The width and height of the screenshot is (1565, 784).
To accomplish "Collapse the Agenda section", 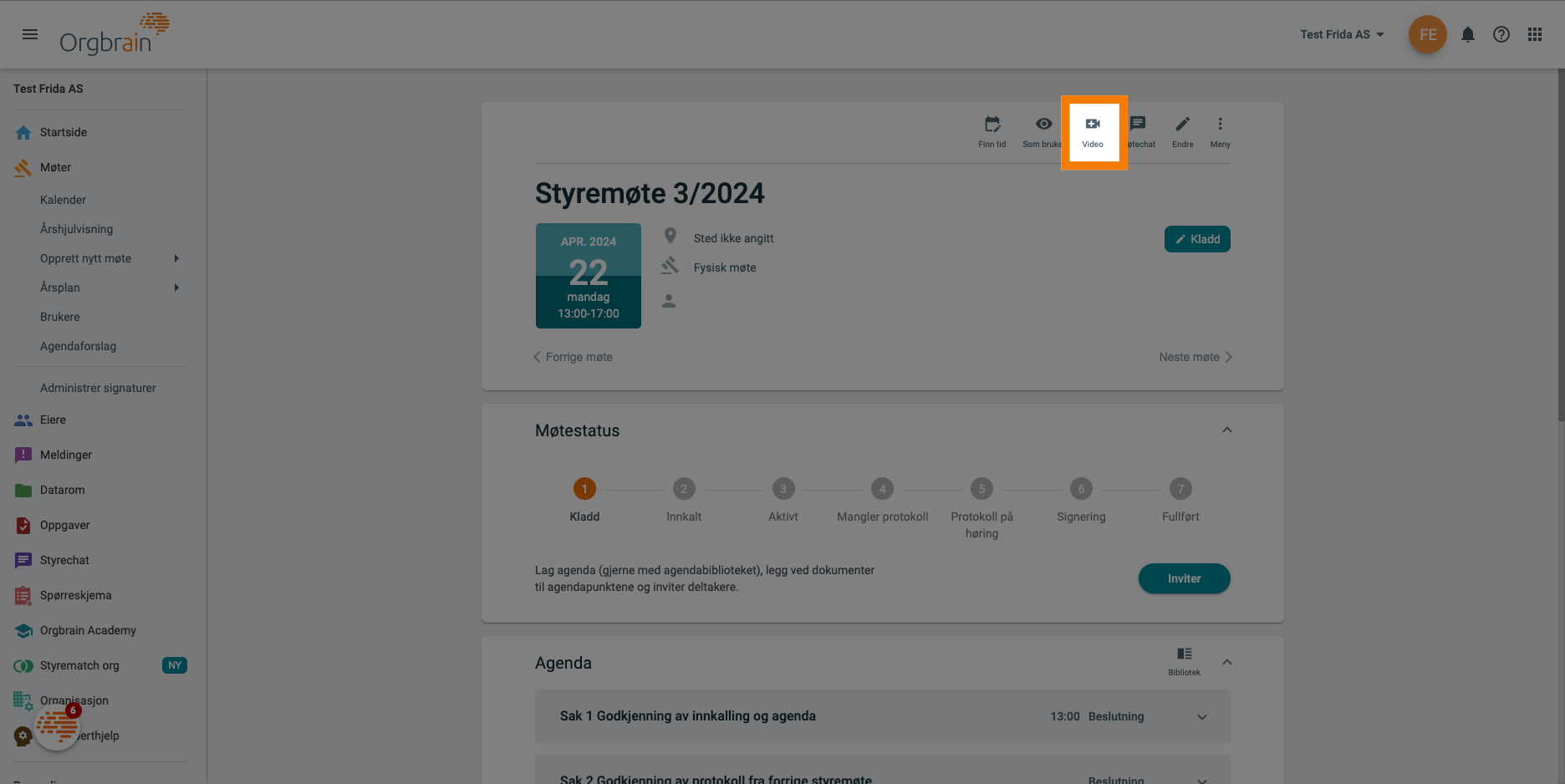I will click(1227, 663).
